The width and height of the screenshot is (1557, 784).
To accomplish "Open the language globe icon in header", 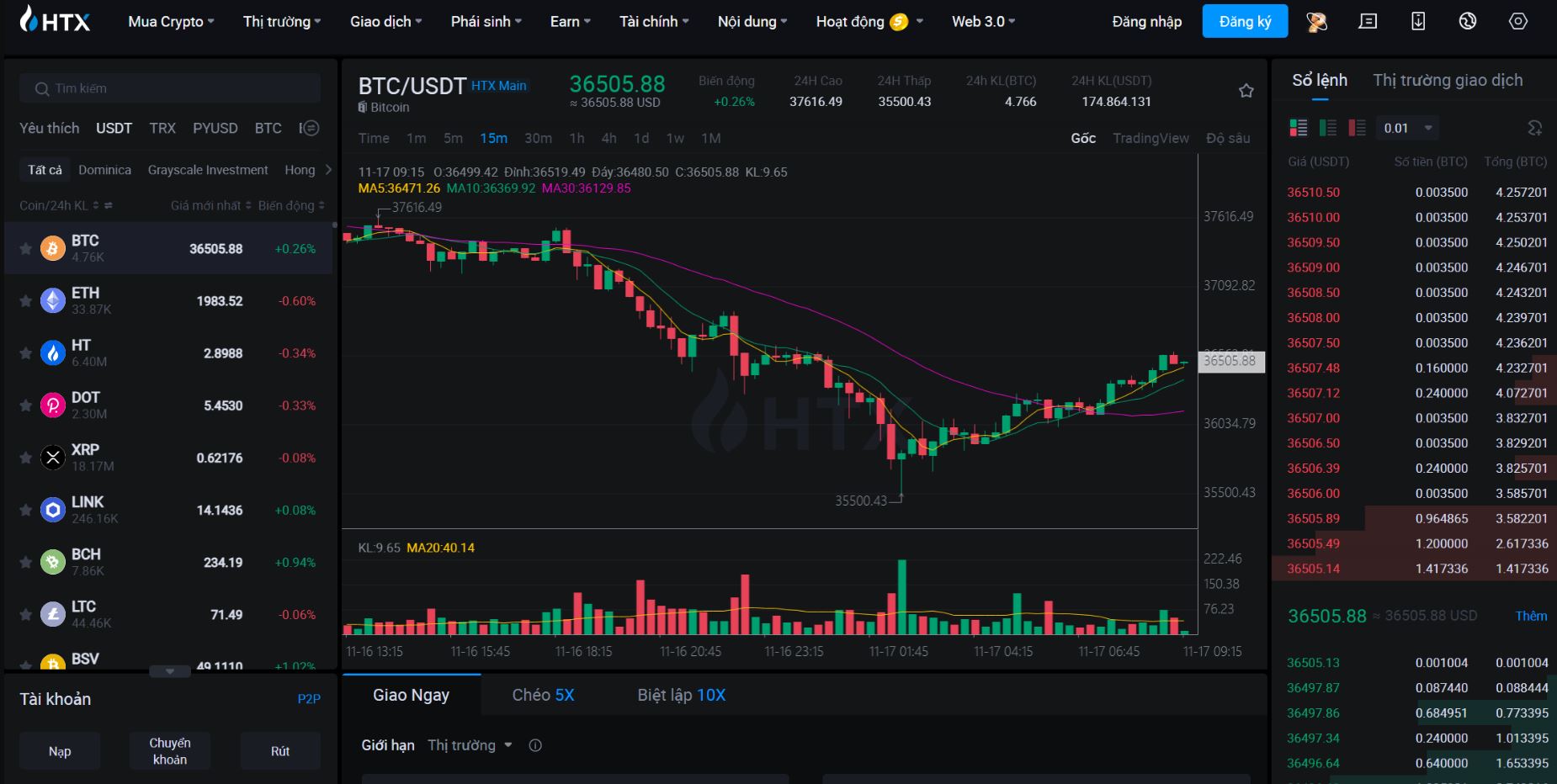I will pos(1468,21).
